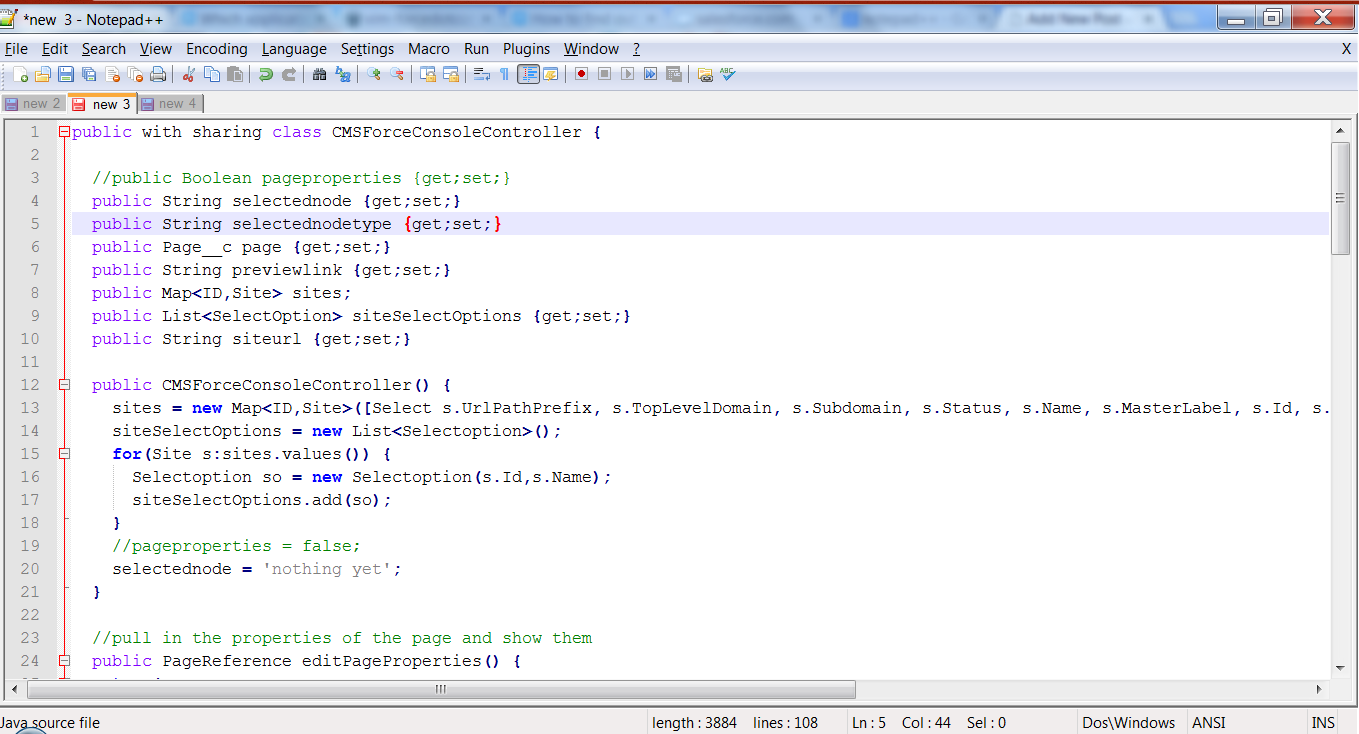1359x734 pixels.
Task: Click the horizontal scrollbar left arrow
Action: [x=14, y=689]
